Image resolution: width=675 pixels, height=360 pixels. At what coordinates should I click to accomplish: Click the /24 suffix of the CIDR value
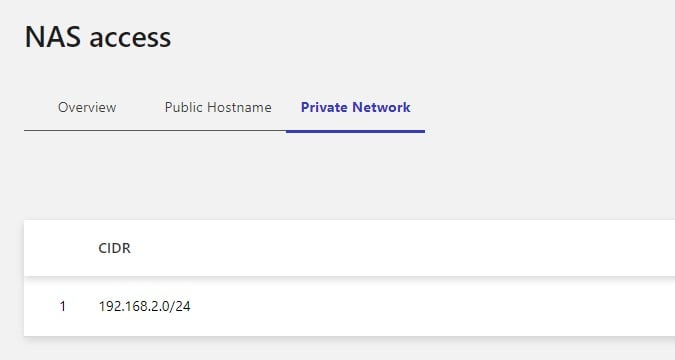coord(180,306)
